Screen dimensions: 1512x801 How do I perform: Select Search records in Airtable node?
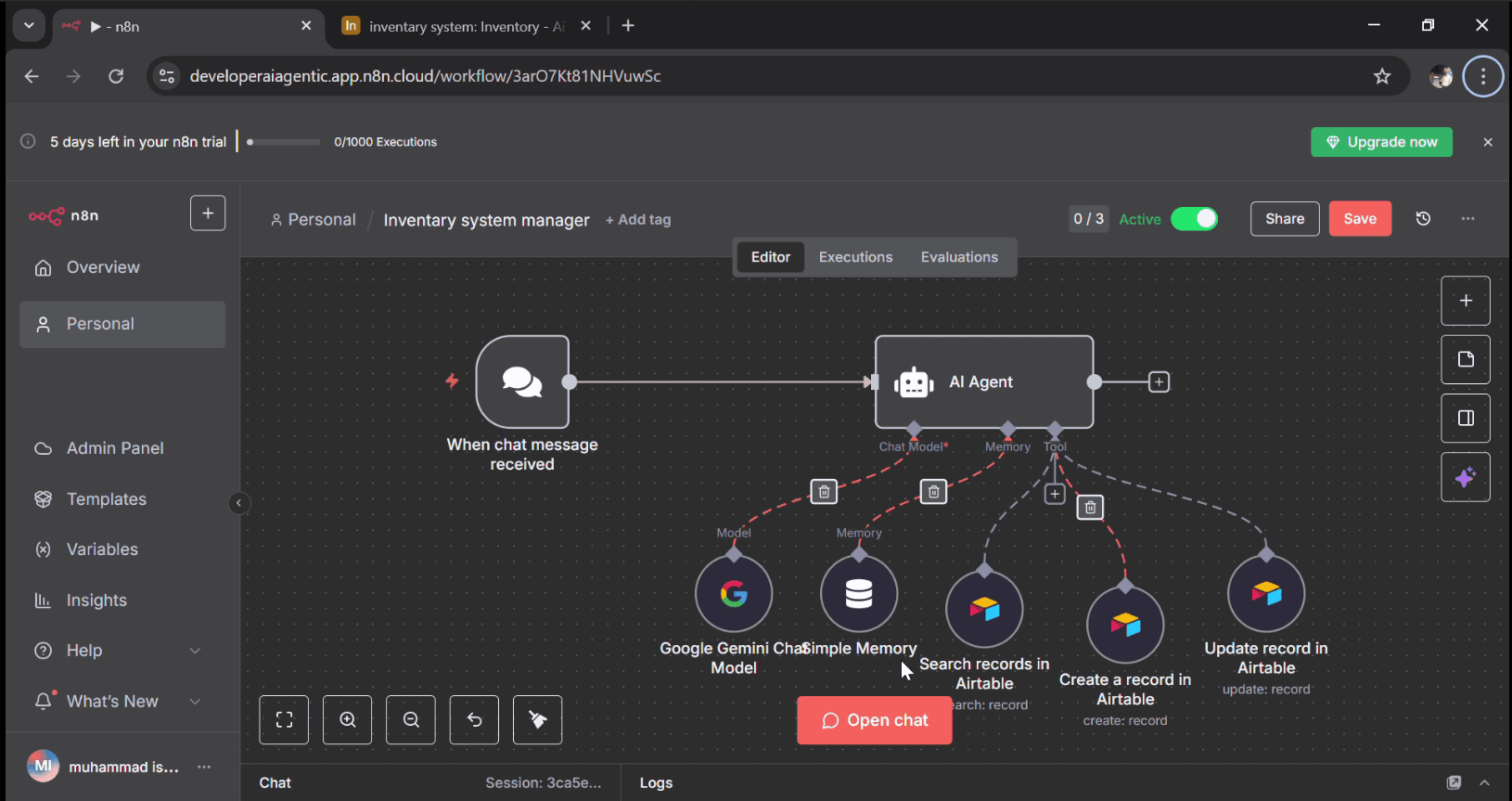(x=984, y=609)
